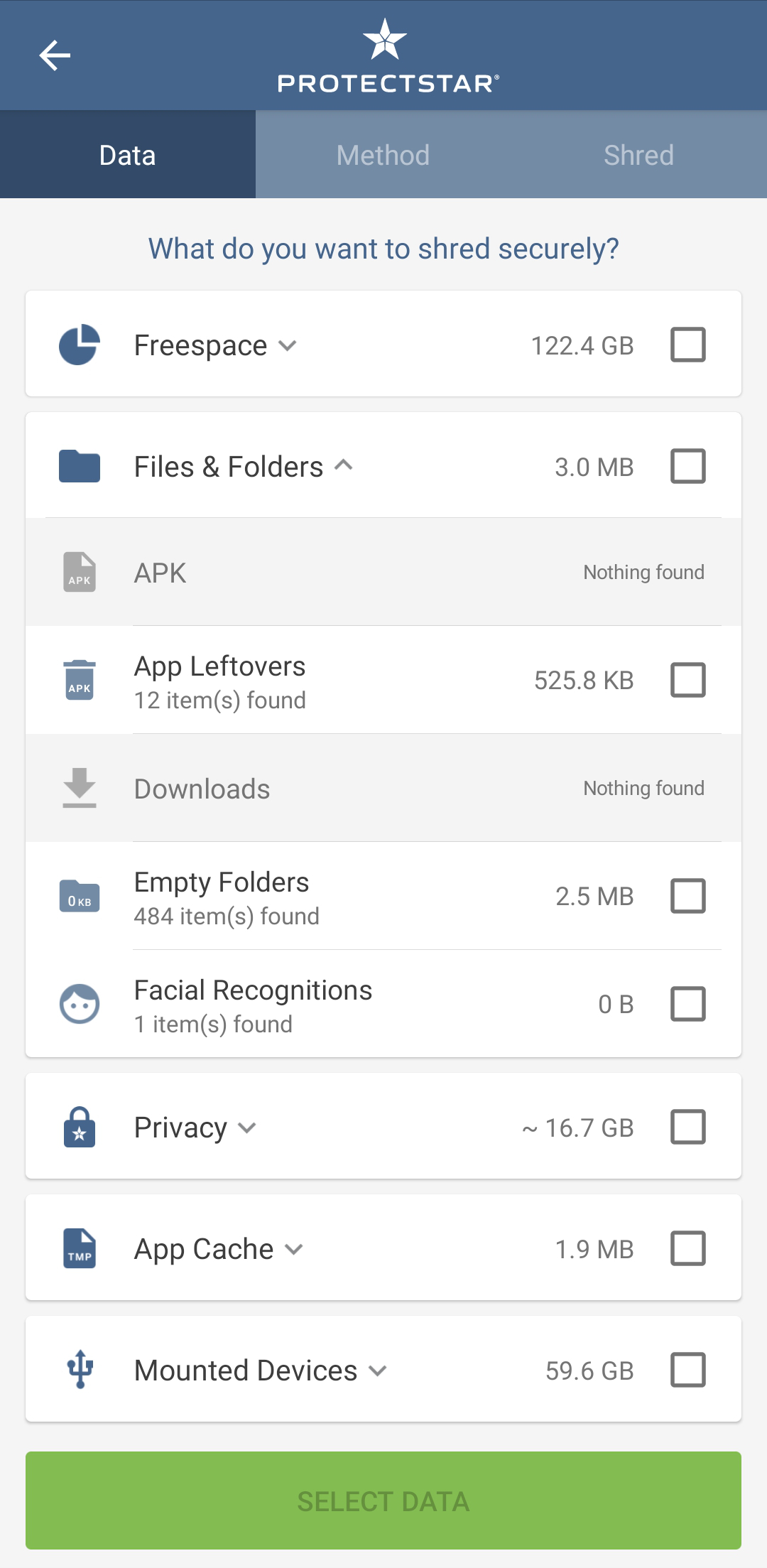Tap the Mounted Devices label
Image resolution: width=767 pixels, height=1568 pixels.
click(246, 1371)
